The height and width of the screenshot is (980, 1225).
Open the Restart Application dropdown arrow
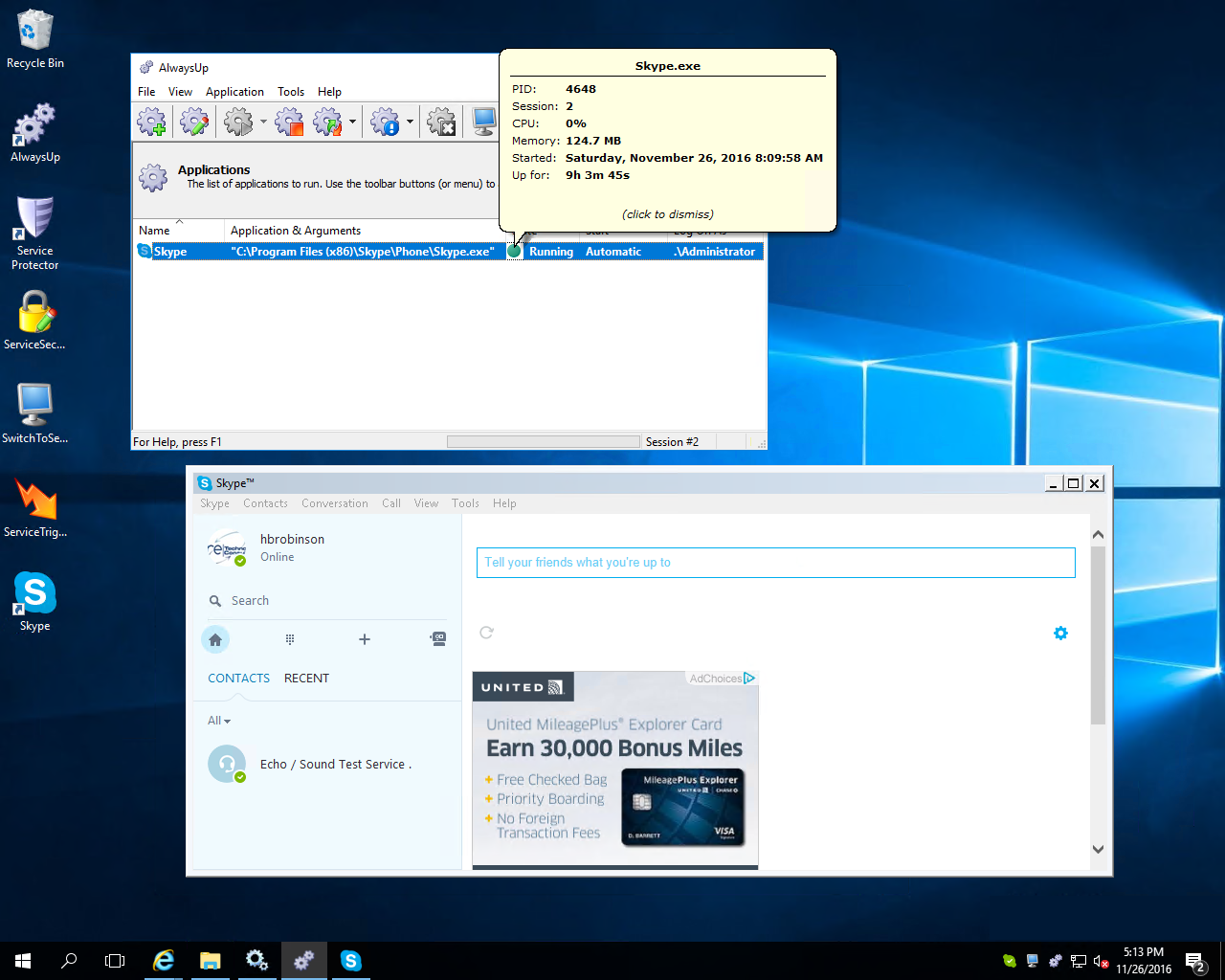(352, 122)
